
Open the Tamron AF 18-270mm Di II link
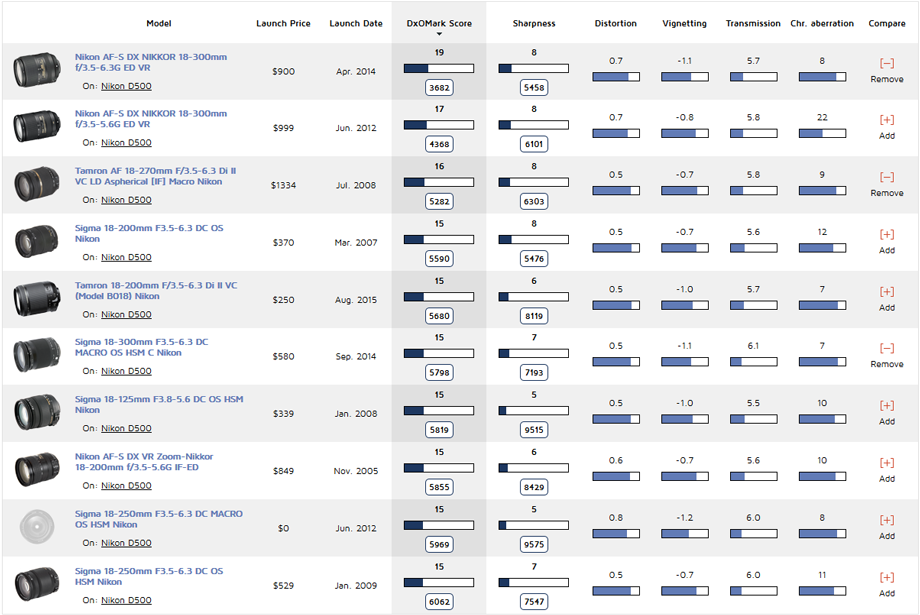pyautogui.click(x=155, y=176)
